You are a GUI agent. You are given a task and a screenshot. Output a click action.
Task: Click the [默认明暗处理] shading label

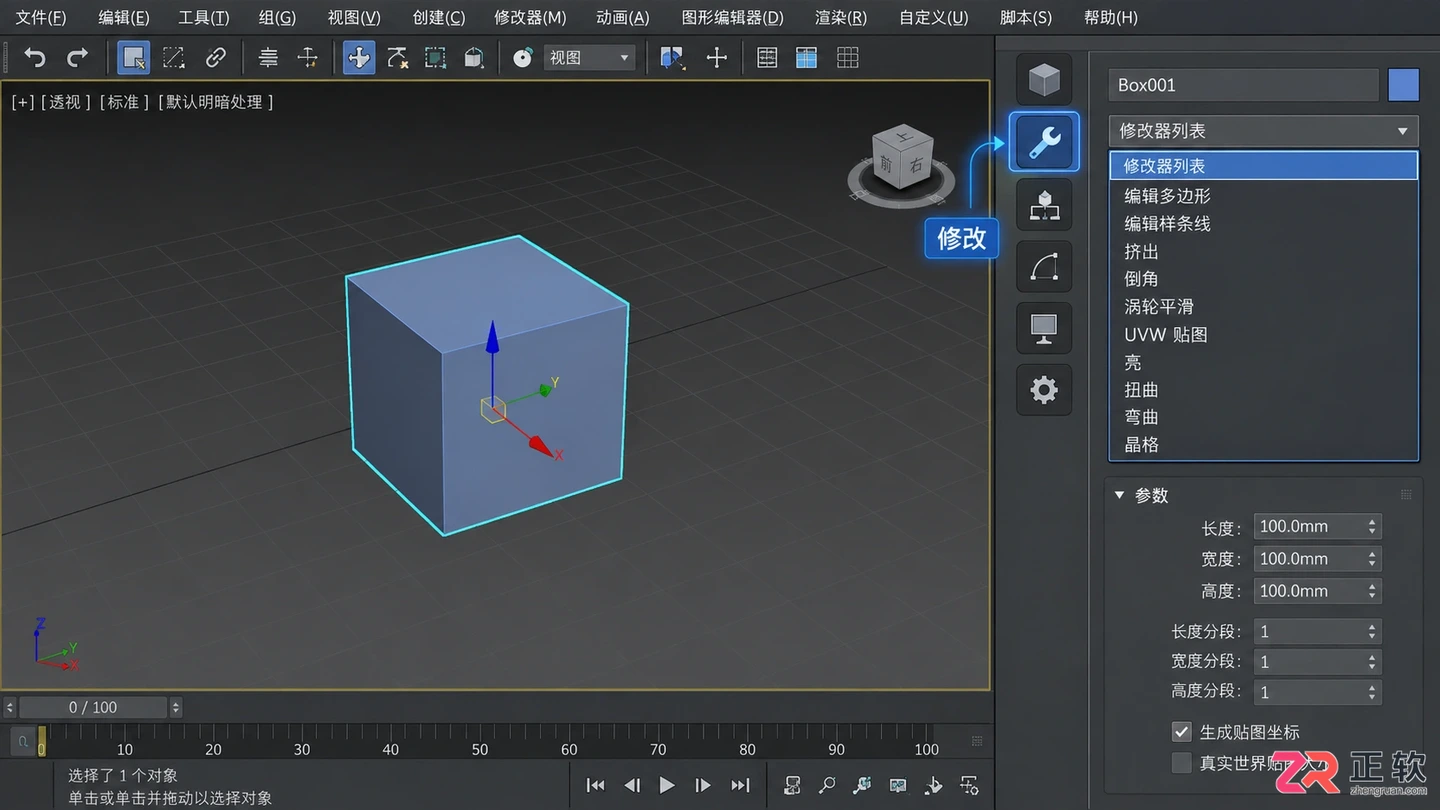click(215, 102)
